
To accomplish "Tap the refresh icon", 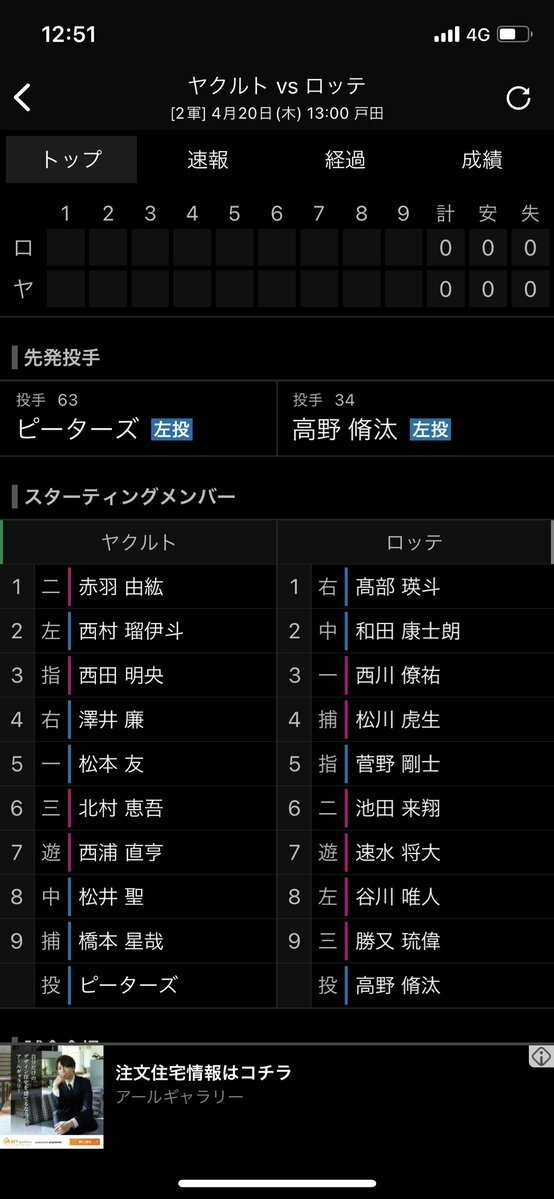I will [x=518, y=97].
